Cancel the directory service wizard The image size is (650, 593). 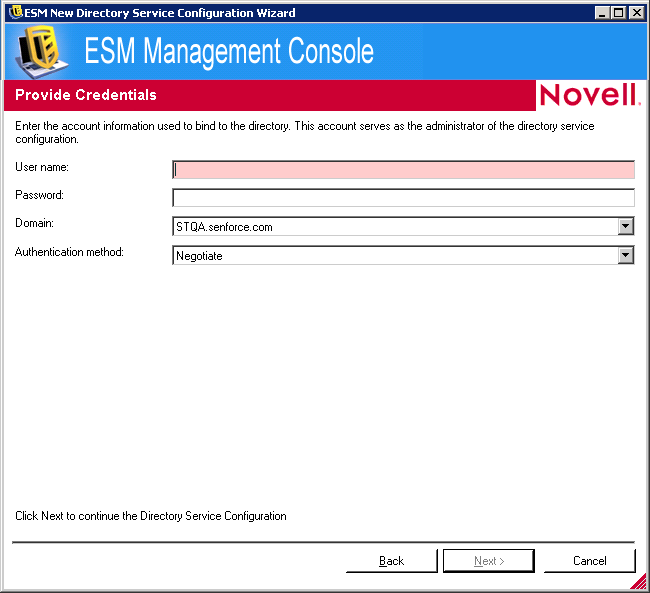(589, 561)
